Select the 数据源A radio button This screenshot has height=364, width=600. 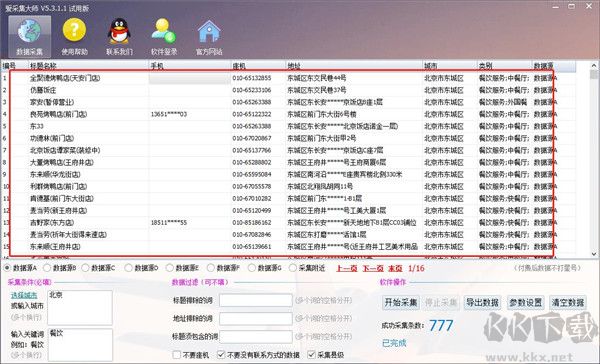point(7,268)
